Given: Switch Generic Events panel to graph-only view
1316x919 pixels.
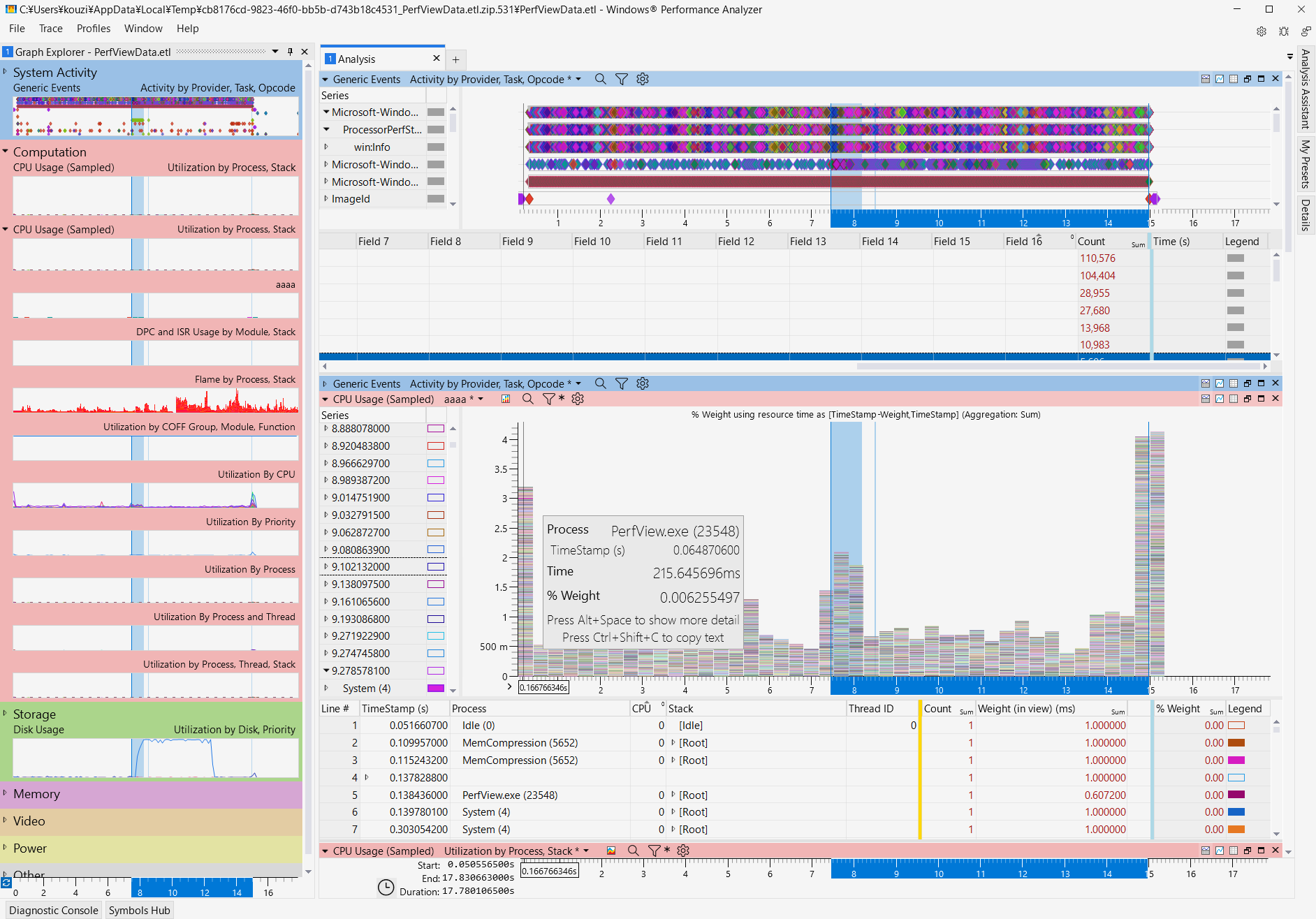Looking at the screenshot, I should pyautogui.click(x=1219, y=79).
